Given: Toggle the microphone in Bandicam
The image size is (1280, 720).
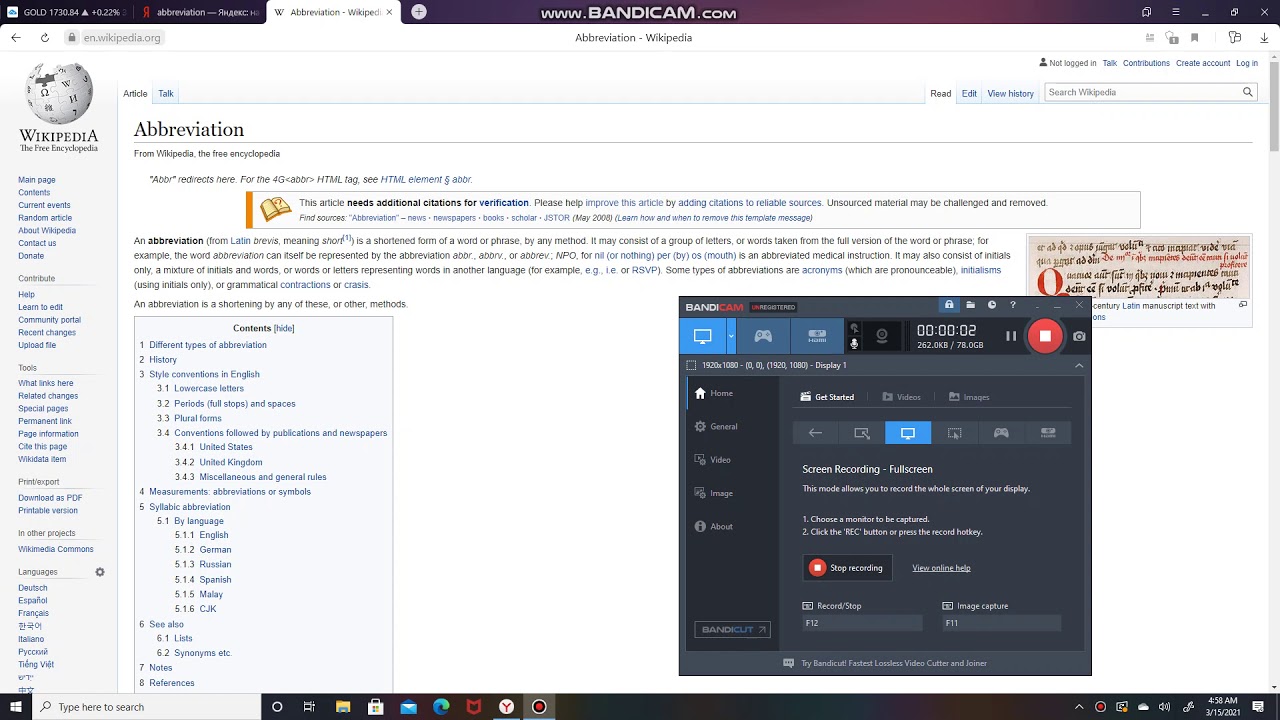Looking at the screenshot, I should [854, 344].
